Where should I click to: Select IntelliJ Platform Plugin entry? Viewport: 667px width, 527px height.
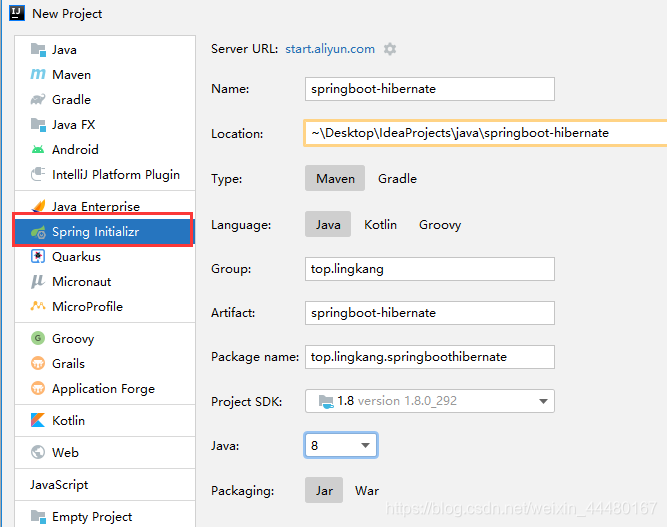(x=105, y=174)
